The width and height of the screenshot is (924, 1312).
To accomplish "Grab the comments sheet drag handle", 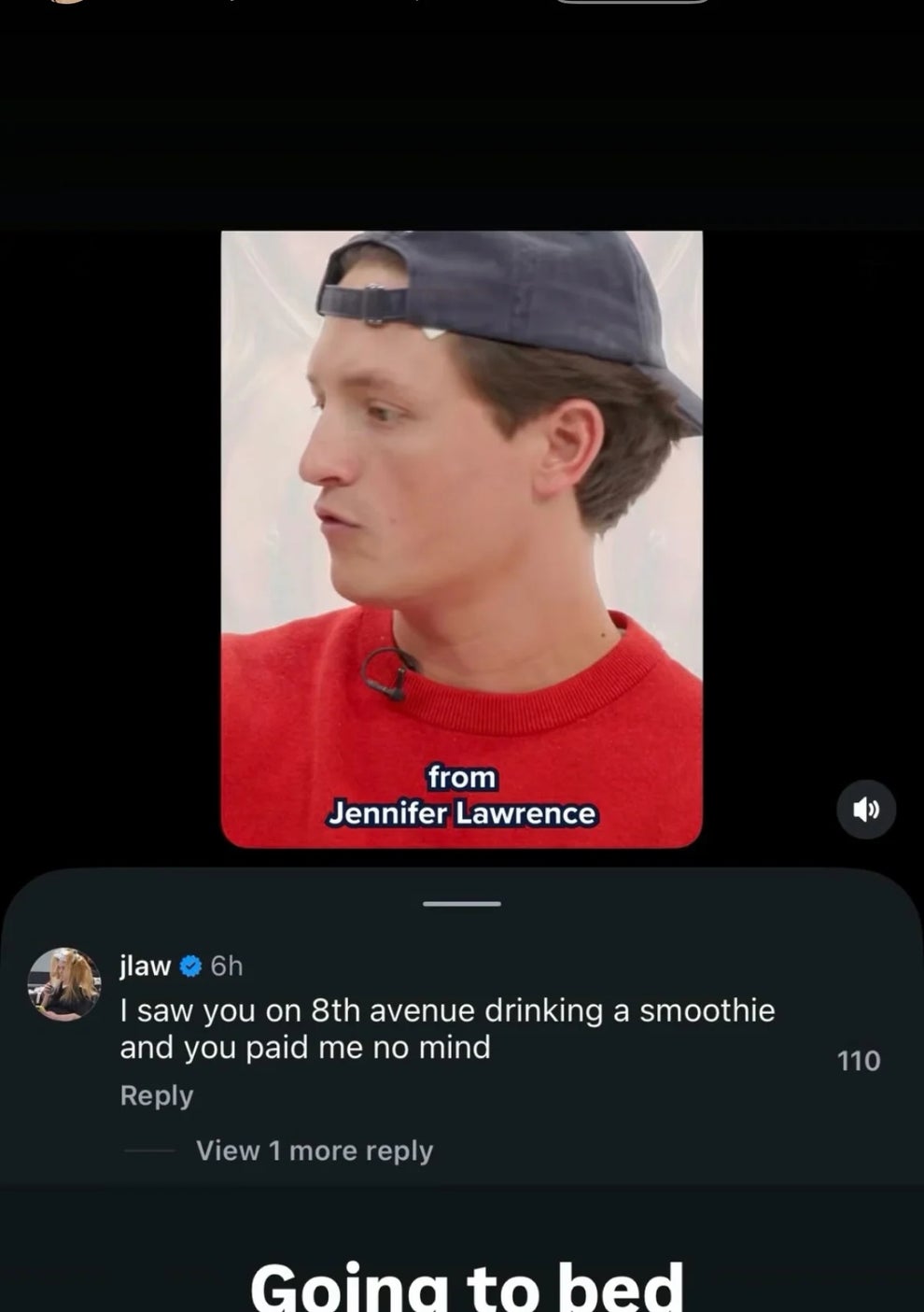I will coord(462,903).
